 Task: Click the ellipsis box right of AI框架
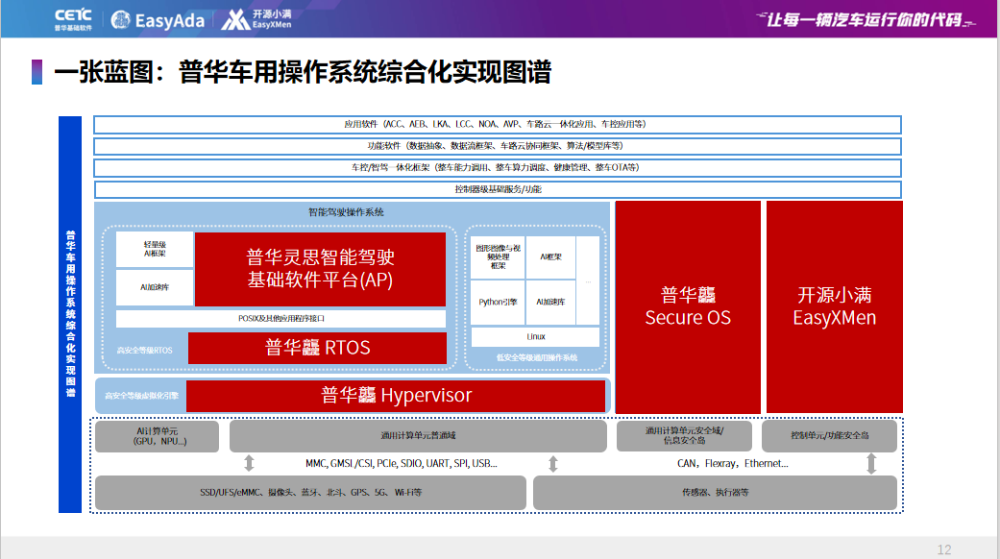[588, 280]
